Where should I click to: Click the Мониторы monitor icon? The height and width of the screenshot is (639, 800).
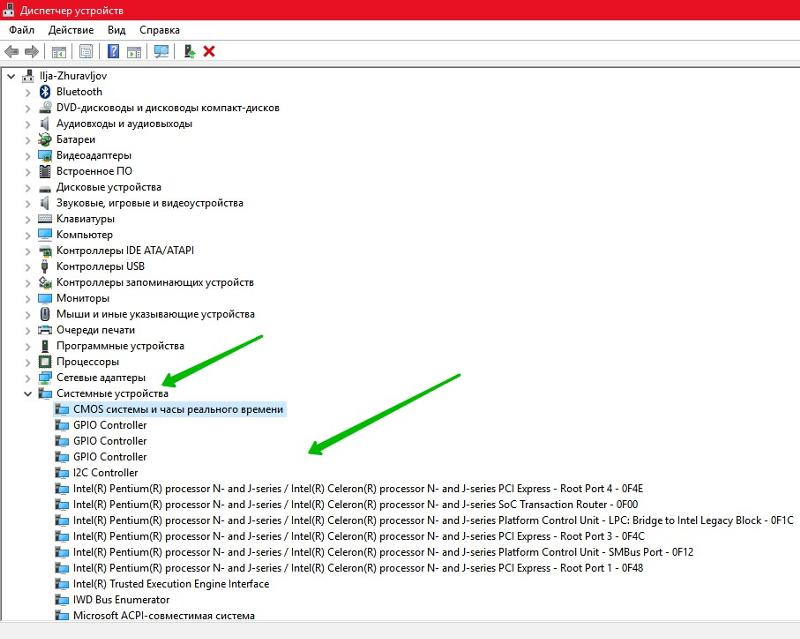tap(45, 298)
